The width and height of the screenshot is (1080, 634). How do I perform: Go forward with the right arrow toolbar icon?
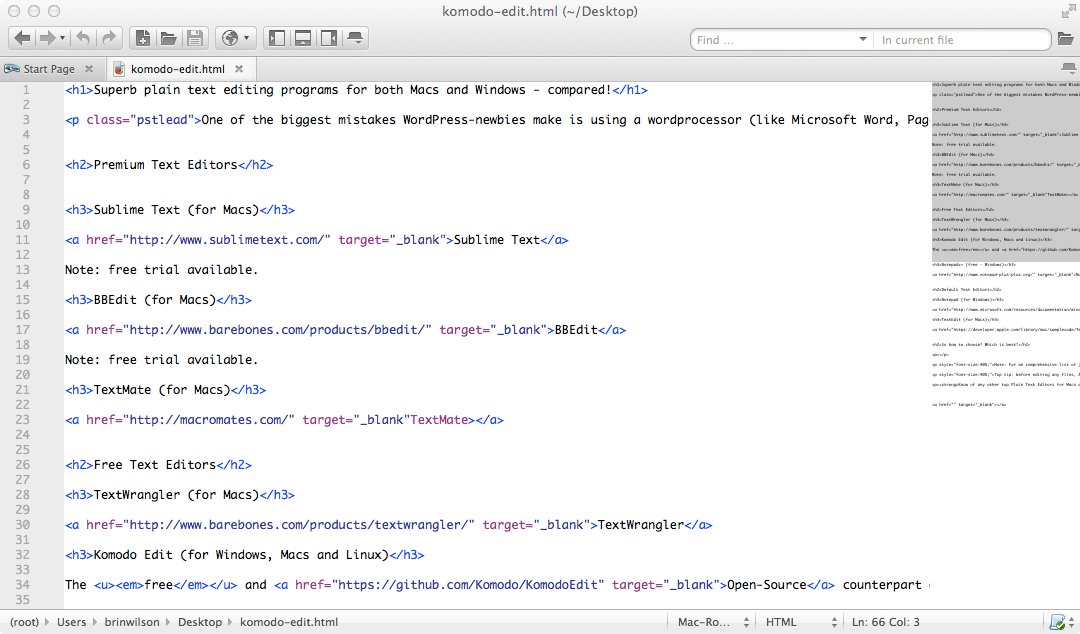tap(47, 38)
